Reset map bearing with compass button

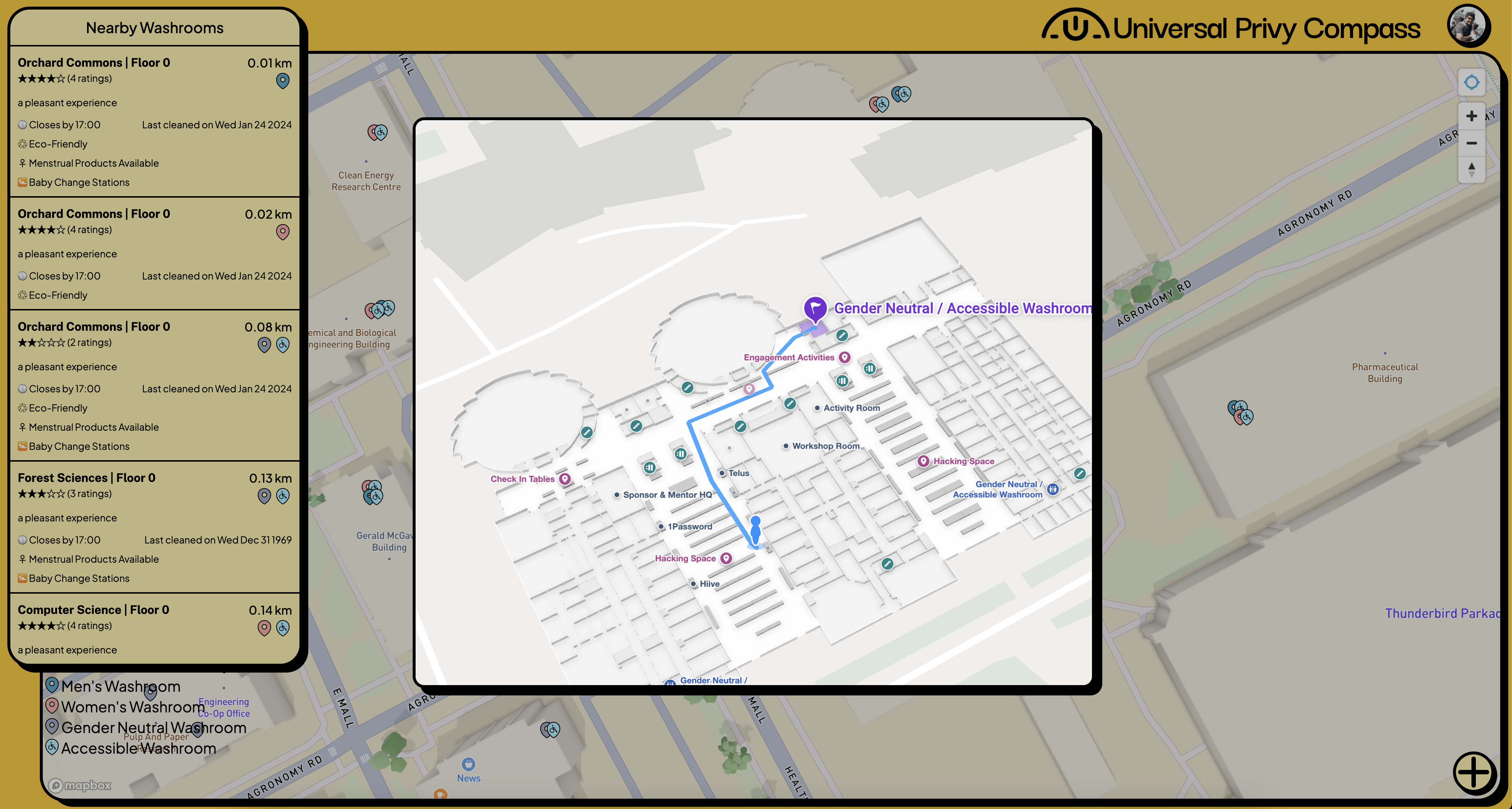pos(1471,170)
